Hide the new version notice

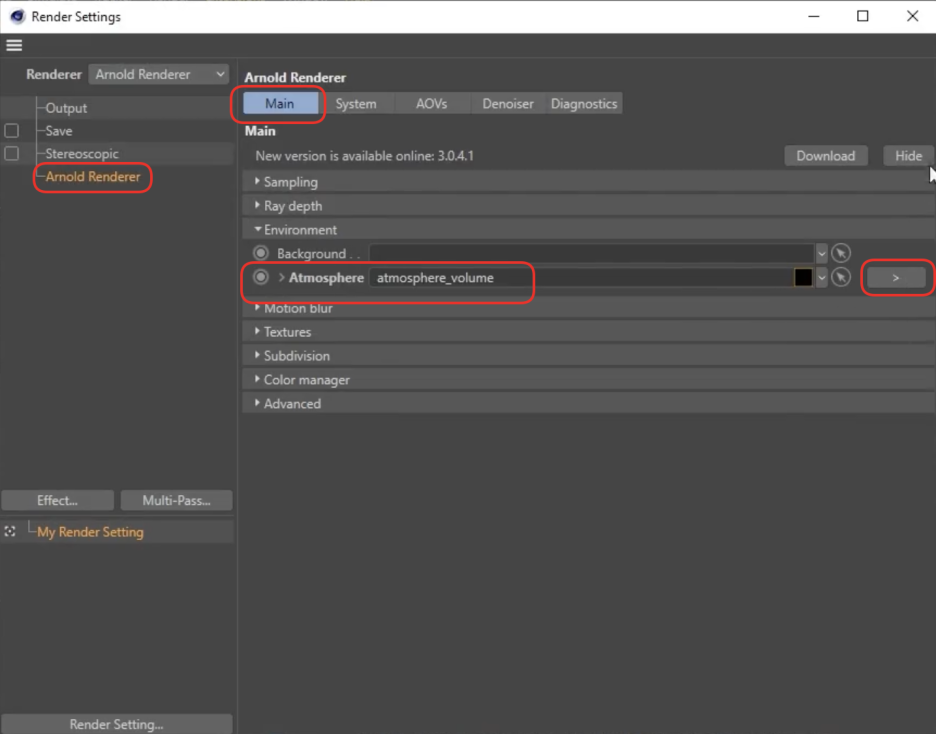(x=908, y=156)
